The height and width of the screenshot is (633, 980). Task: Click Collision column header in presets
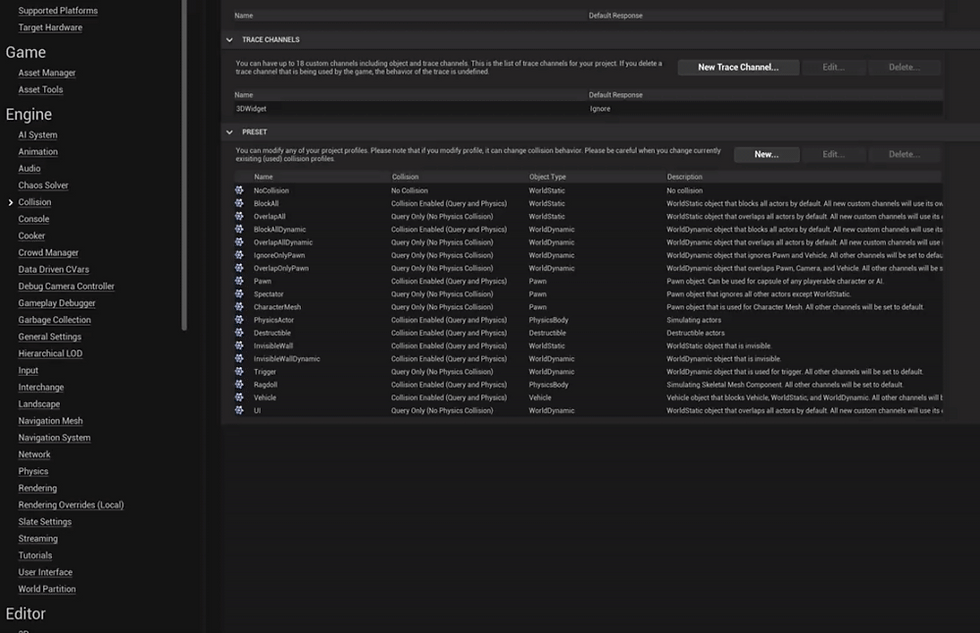405,177
